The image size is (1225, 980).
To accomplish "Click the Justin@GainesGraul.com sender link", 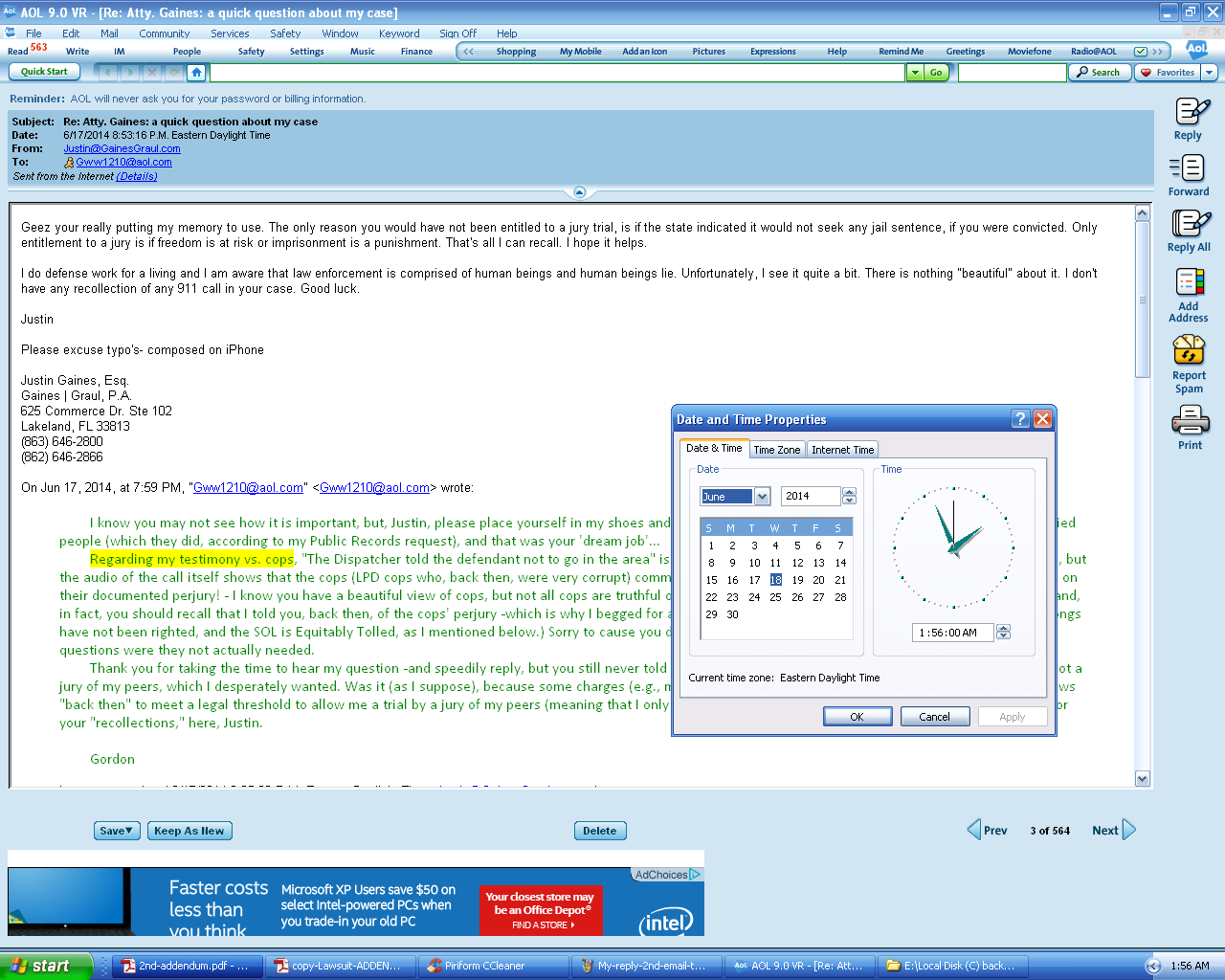I will [122, 148].
